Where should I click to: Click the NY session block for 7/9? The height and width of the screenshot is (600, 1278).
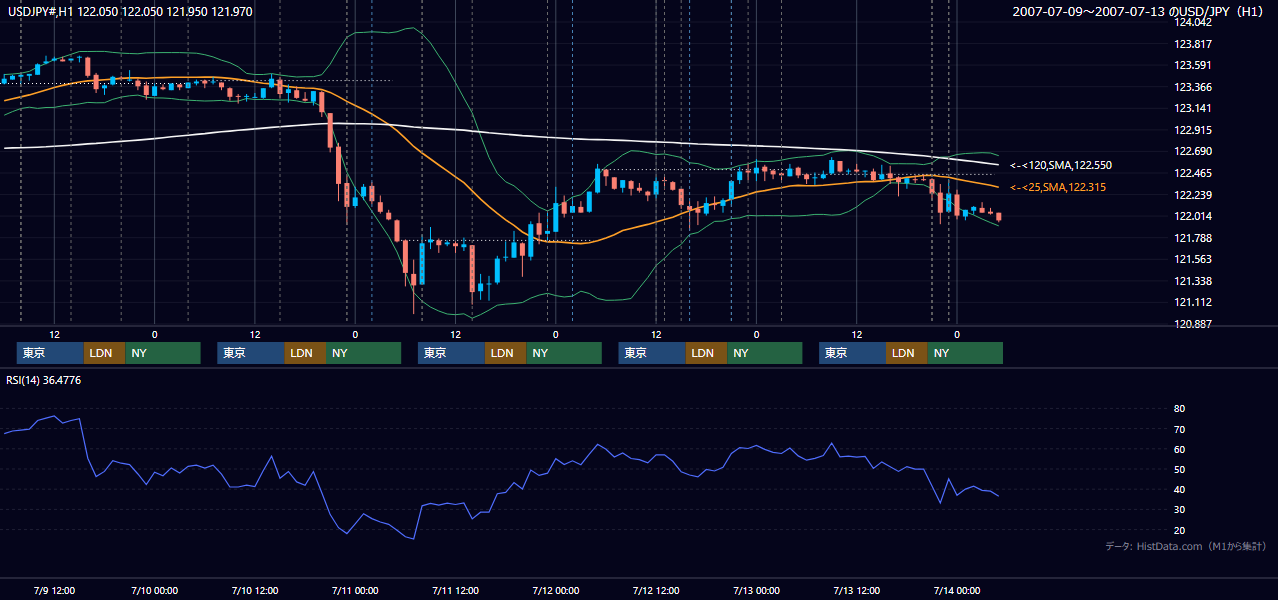coord(163,353)
